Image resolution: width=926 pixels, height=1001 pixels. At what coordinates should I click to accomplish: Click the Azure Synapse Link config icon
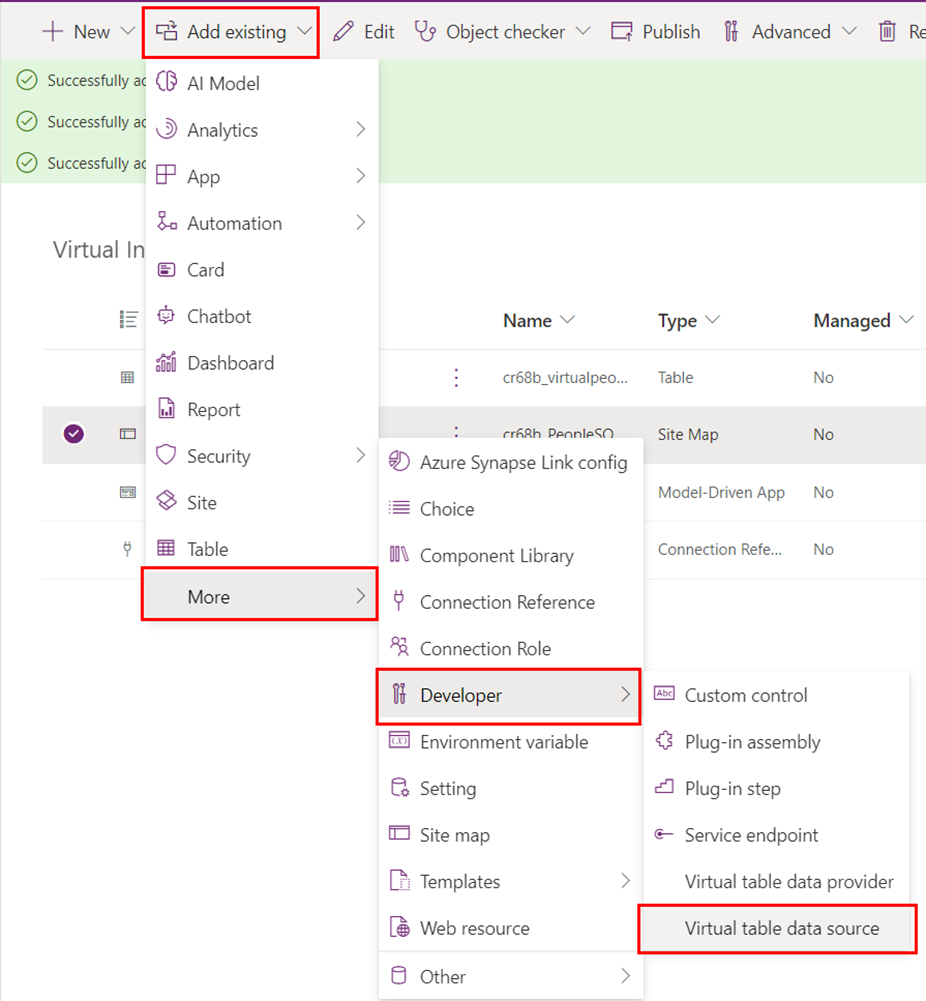pyautogui.click(x=400, y=462)
